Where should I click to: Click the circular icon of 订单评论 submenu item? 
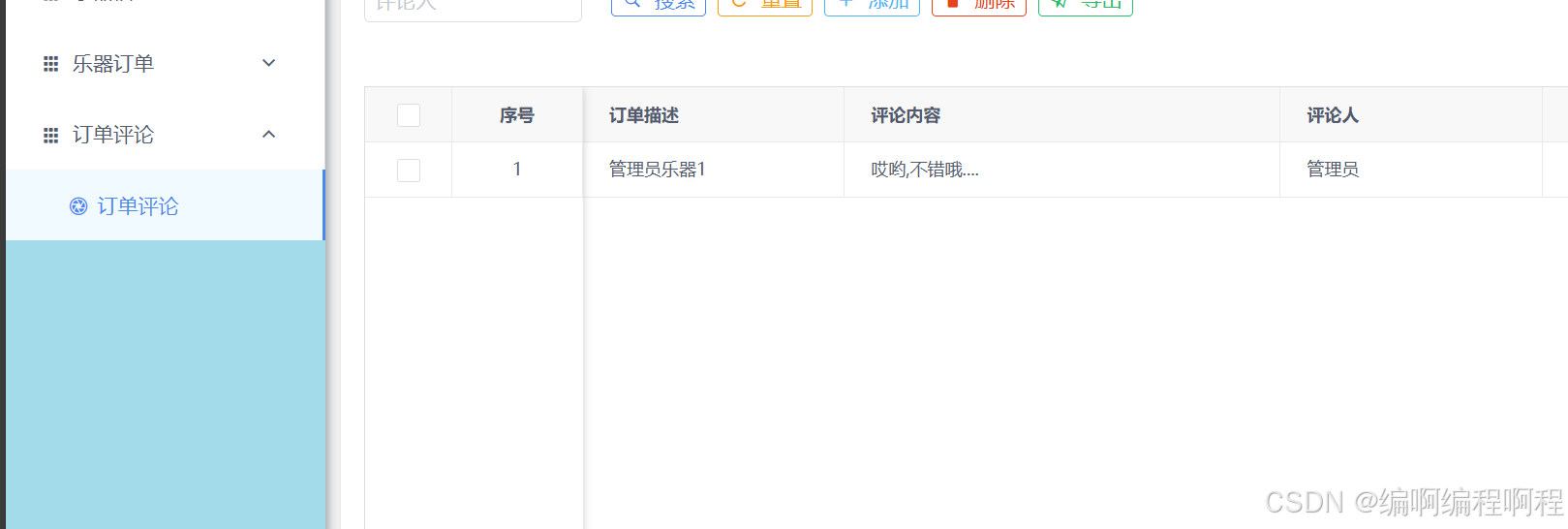(78, 206)
